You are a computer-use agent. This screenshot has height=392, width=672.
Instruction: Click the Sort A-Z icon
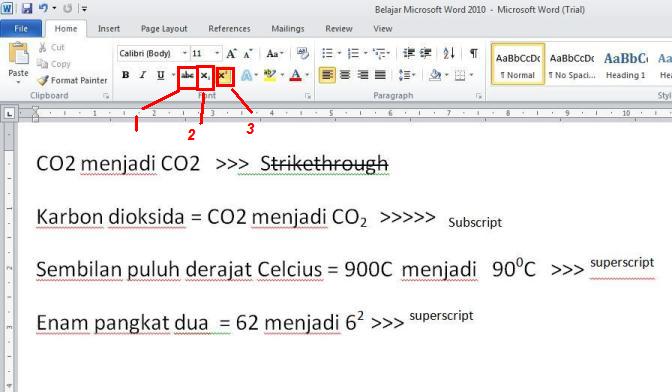(449, 53)
